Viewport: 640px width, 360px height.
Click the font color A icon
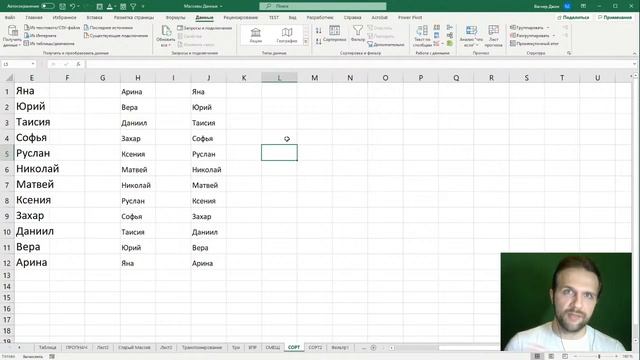110,7
